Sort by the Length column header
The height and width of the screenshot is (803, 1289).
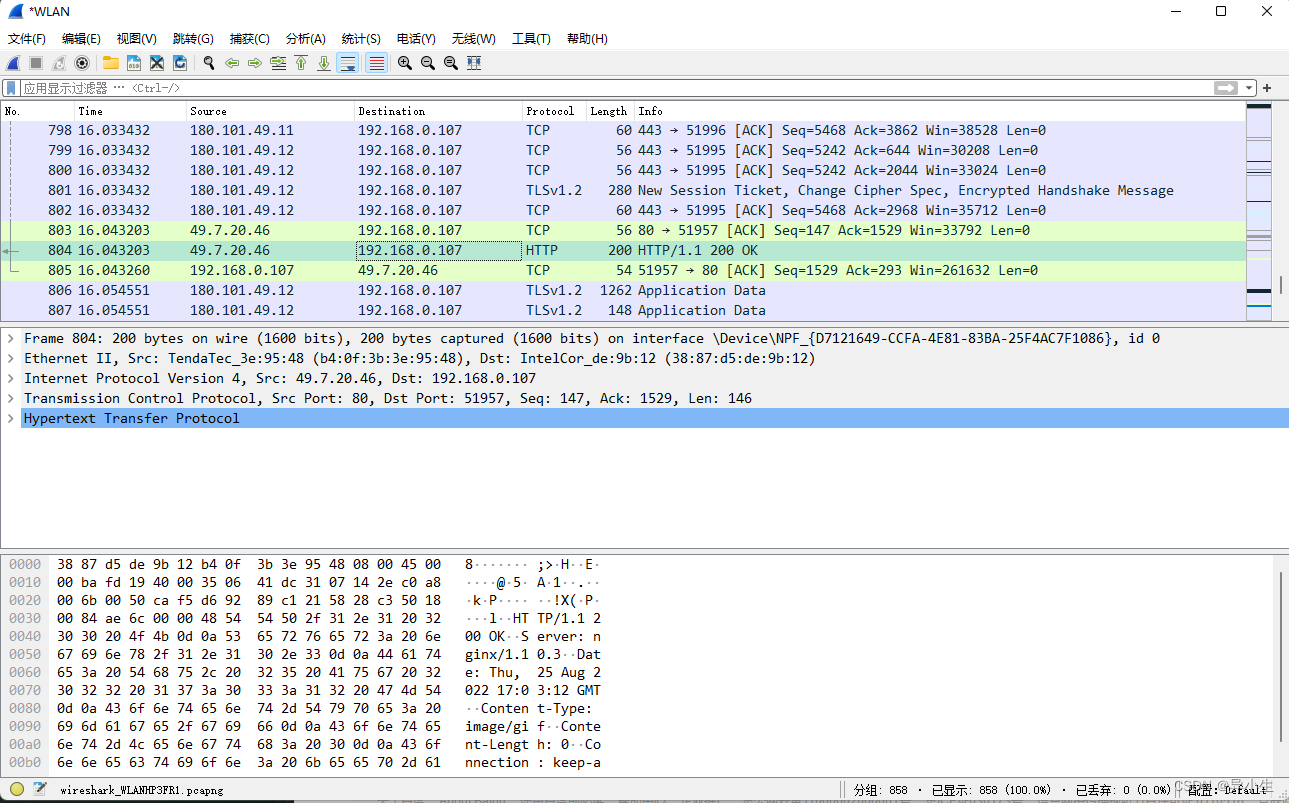(610, 111)
